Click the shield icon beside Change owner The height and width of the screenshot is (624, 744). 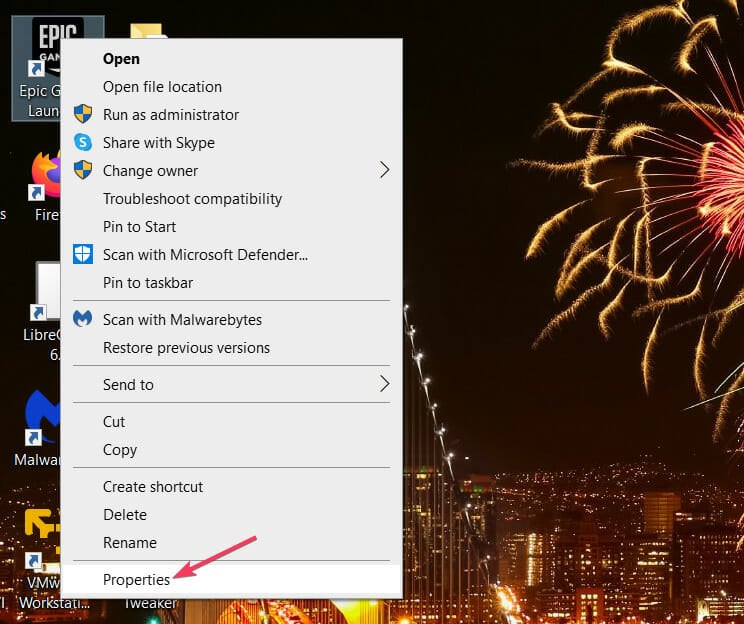[x=83, y=170]
